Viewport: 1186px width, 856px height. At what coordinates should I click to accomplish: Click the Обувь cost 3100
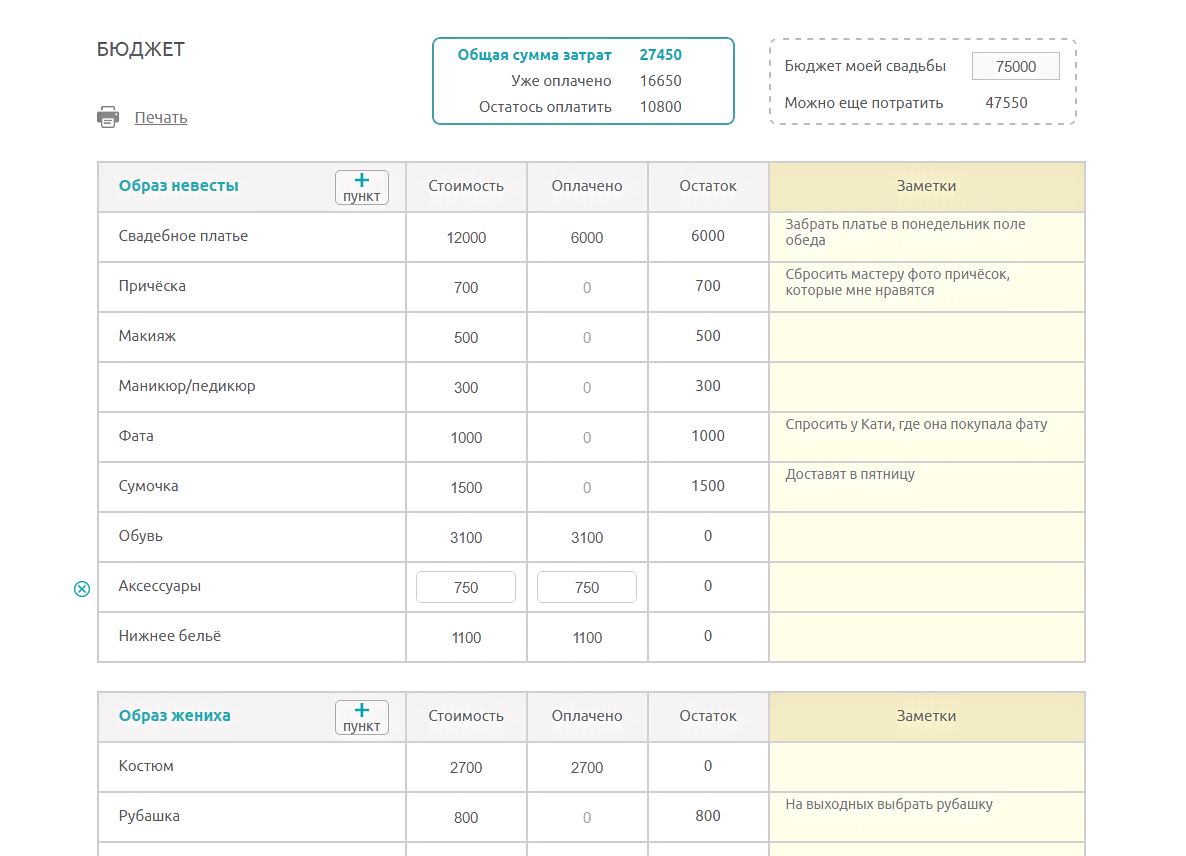pos(466,537)
